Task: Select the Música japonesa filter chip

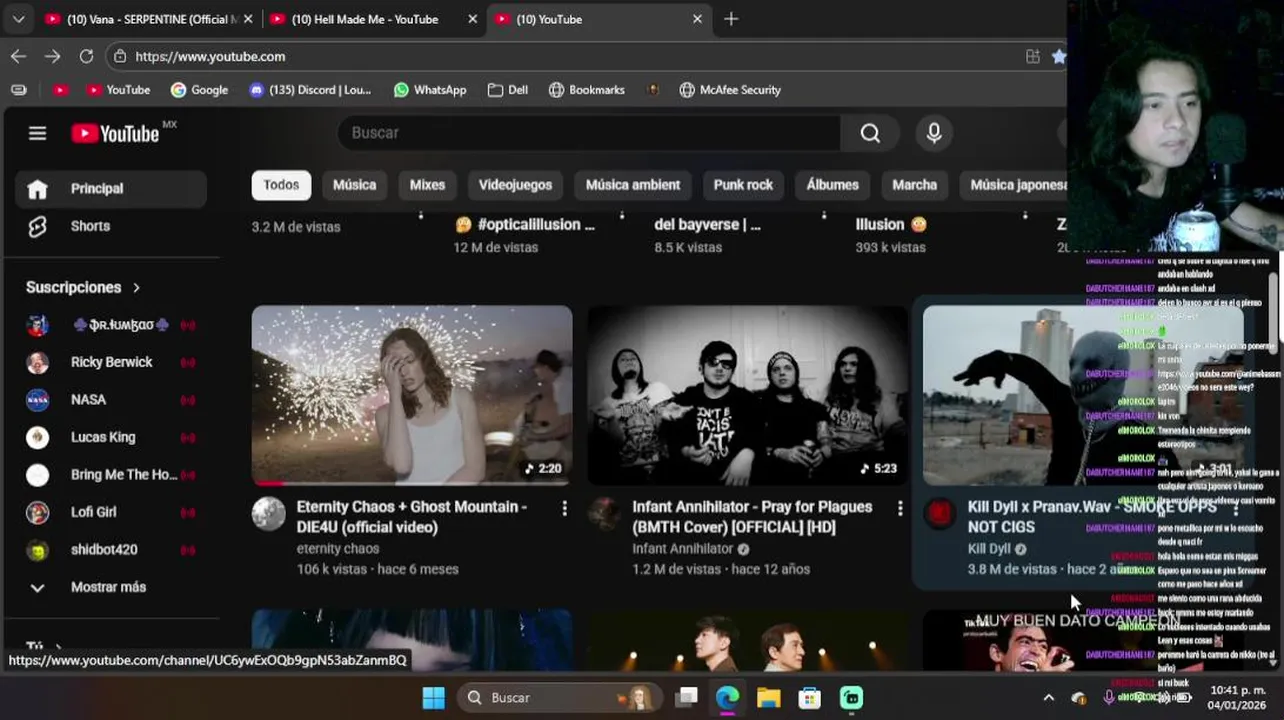Action: click(x=1014, y=185)
